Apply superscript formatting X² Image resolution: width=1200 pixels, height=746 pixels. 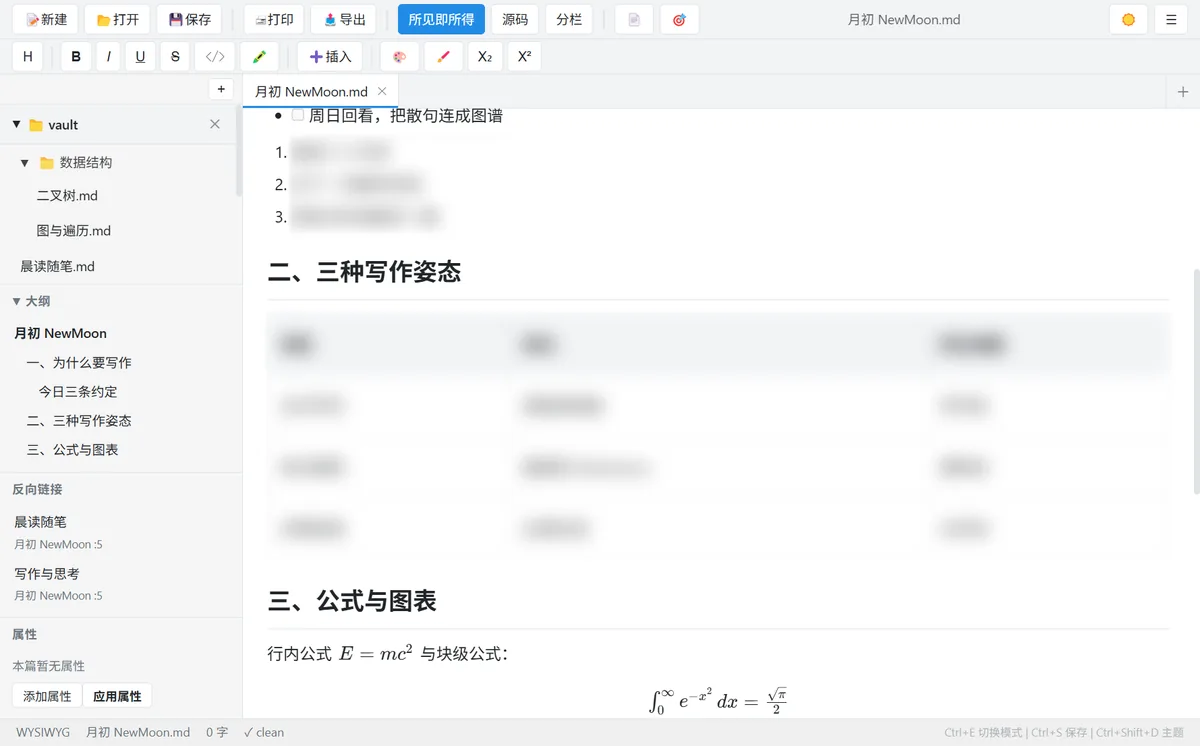[524, 57]
